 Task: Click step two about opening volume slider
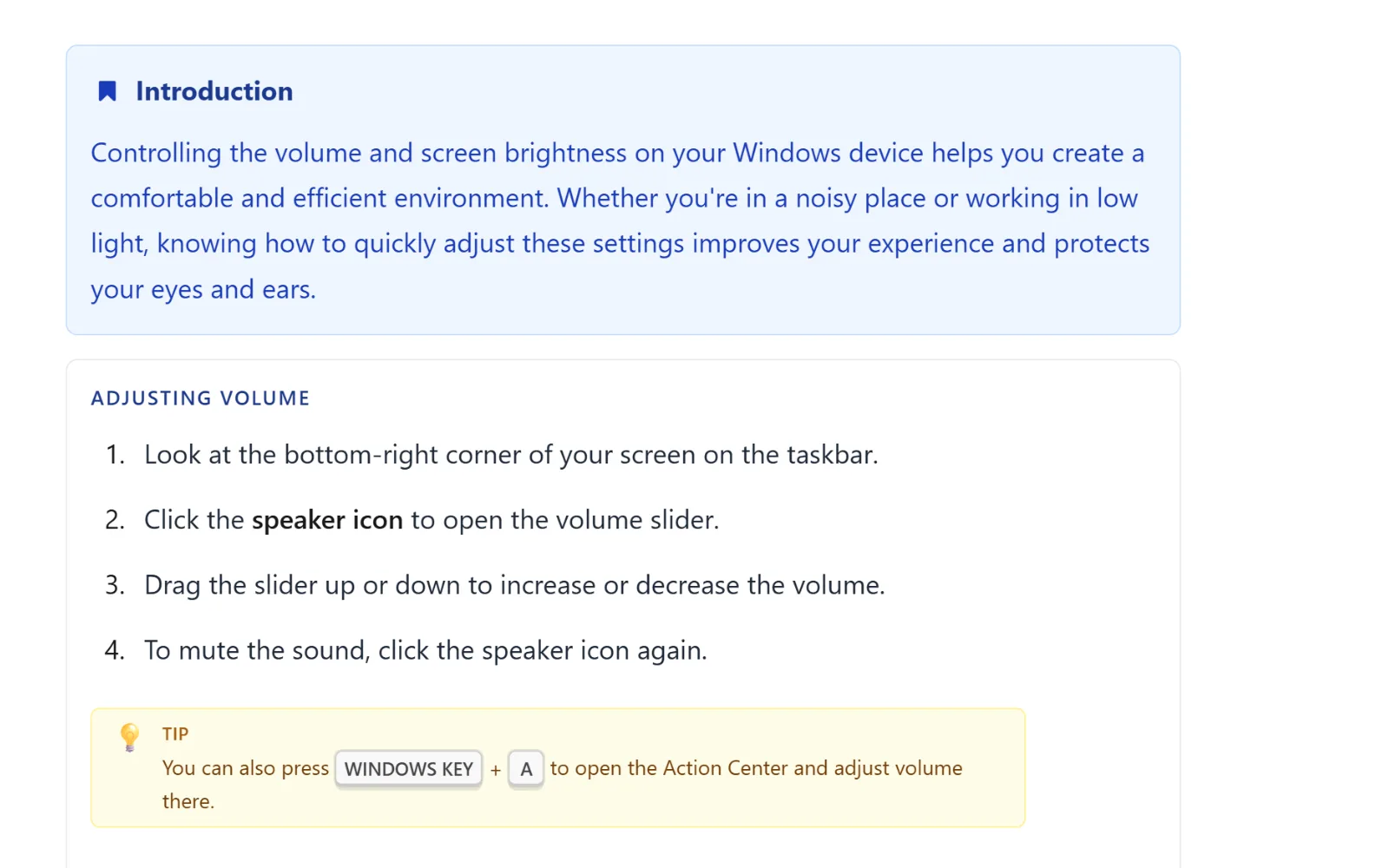(431, 520)
